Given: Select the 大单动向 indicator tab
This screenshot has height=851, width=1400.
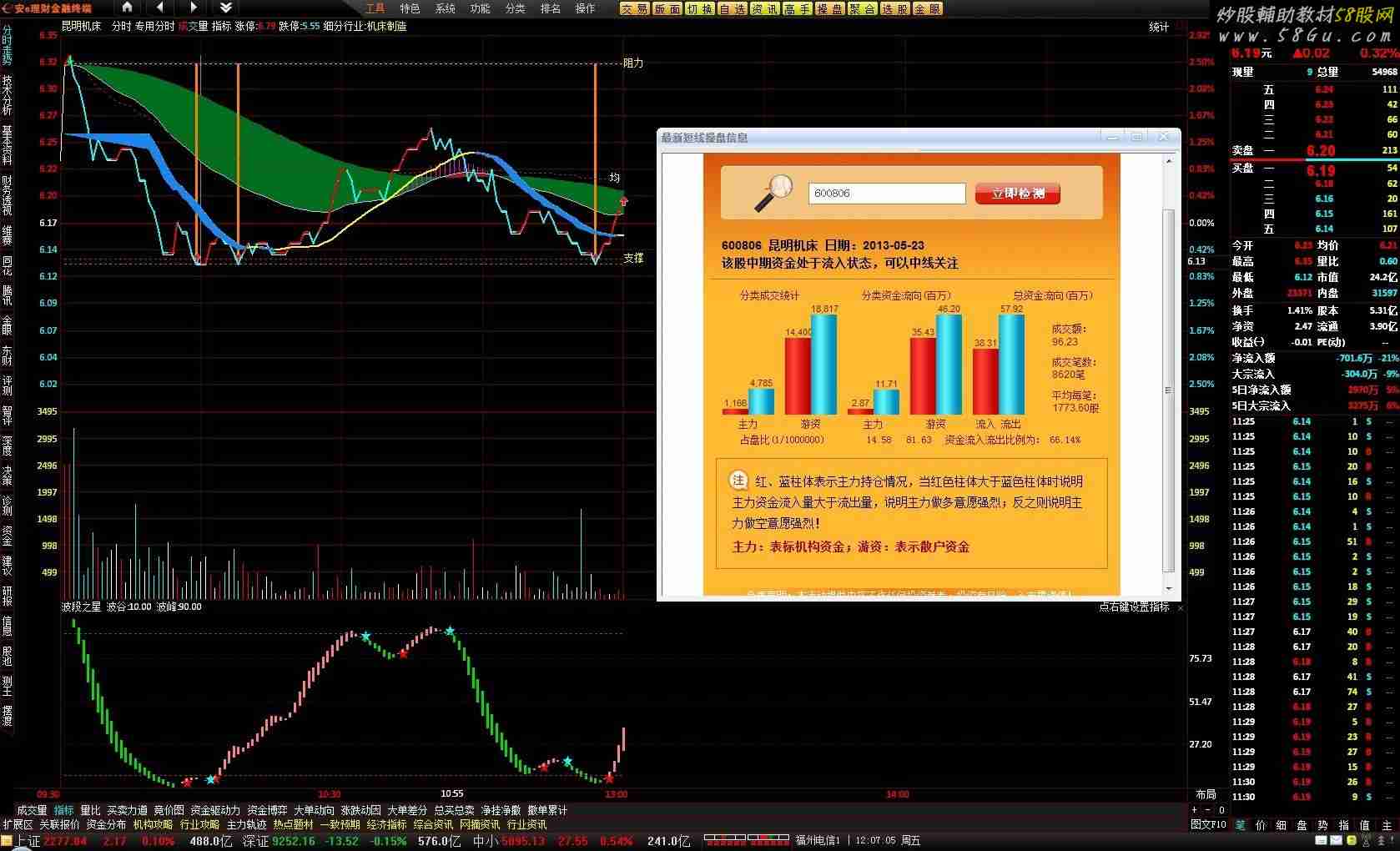Looking at the screenshot, I should (x=314, y=810).
